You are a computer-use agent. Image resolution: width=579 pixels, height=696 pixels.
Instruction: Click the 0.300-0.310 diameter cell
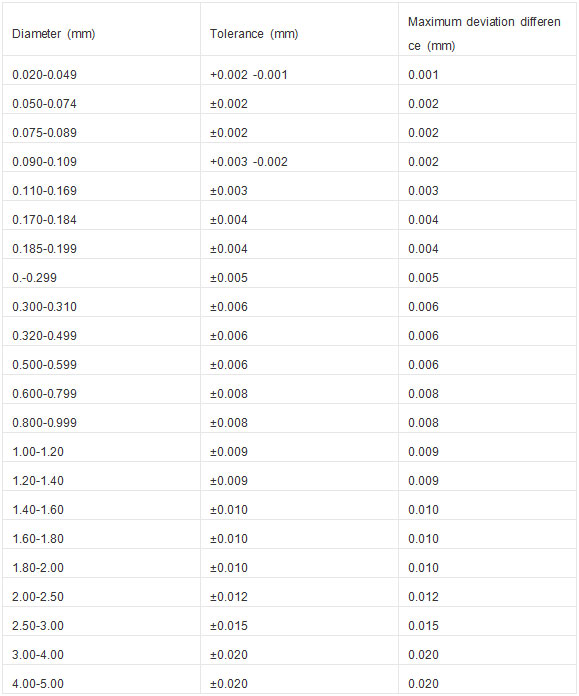point(44,307)
